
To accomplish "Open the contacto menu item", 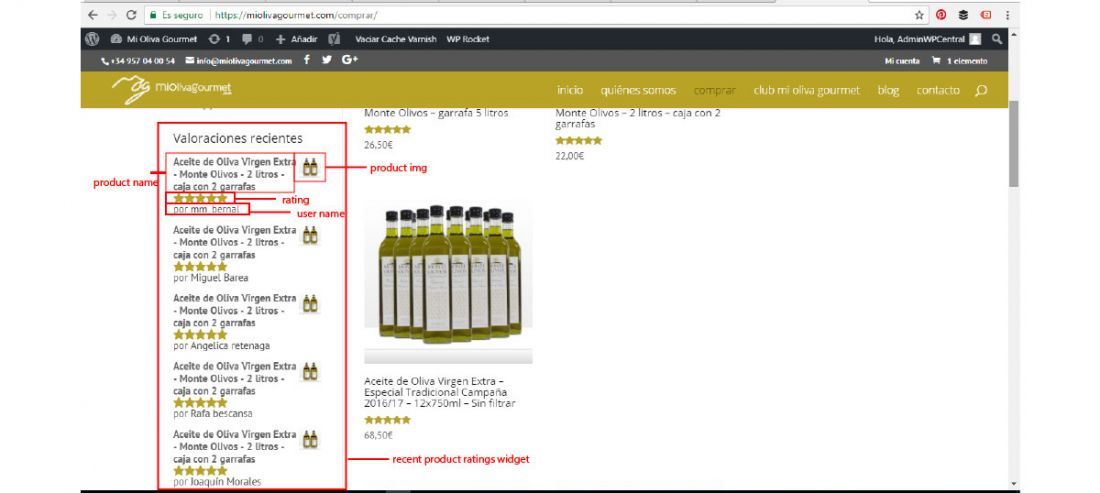I will (938, 90).
